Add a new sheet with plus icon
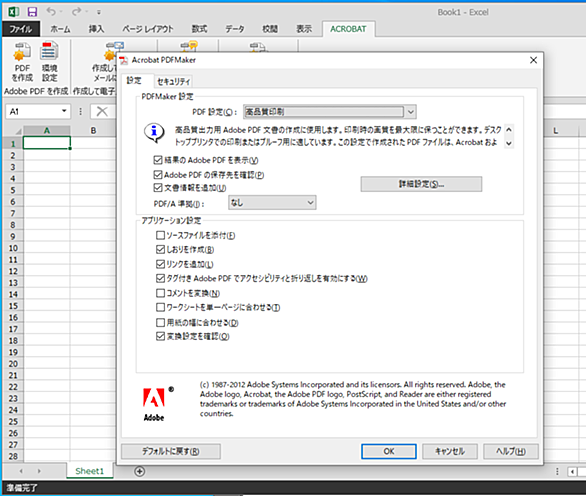The image size is (586, 496). 139,471
